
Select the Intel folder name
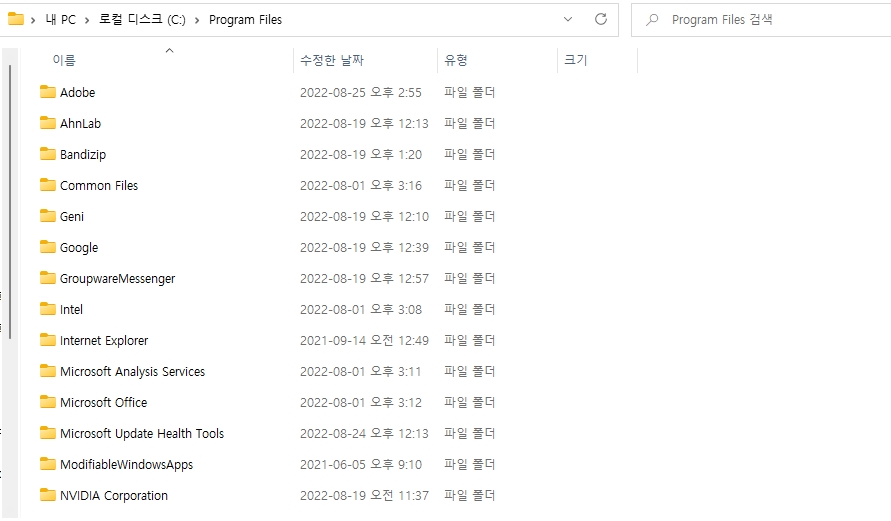pyautogui.click(x=71, y=310)
